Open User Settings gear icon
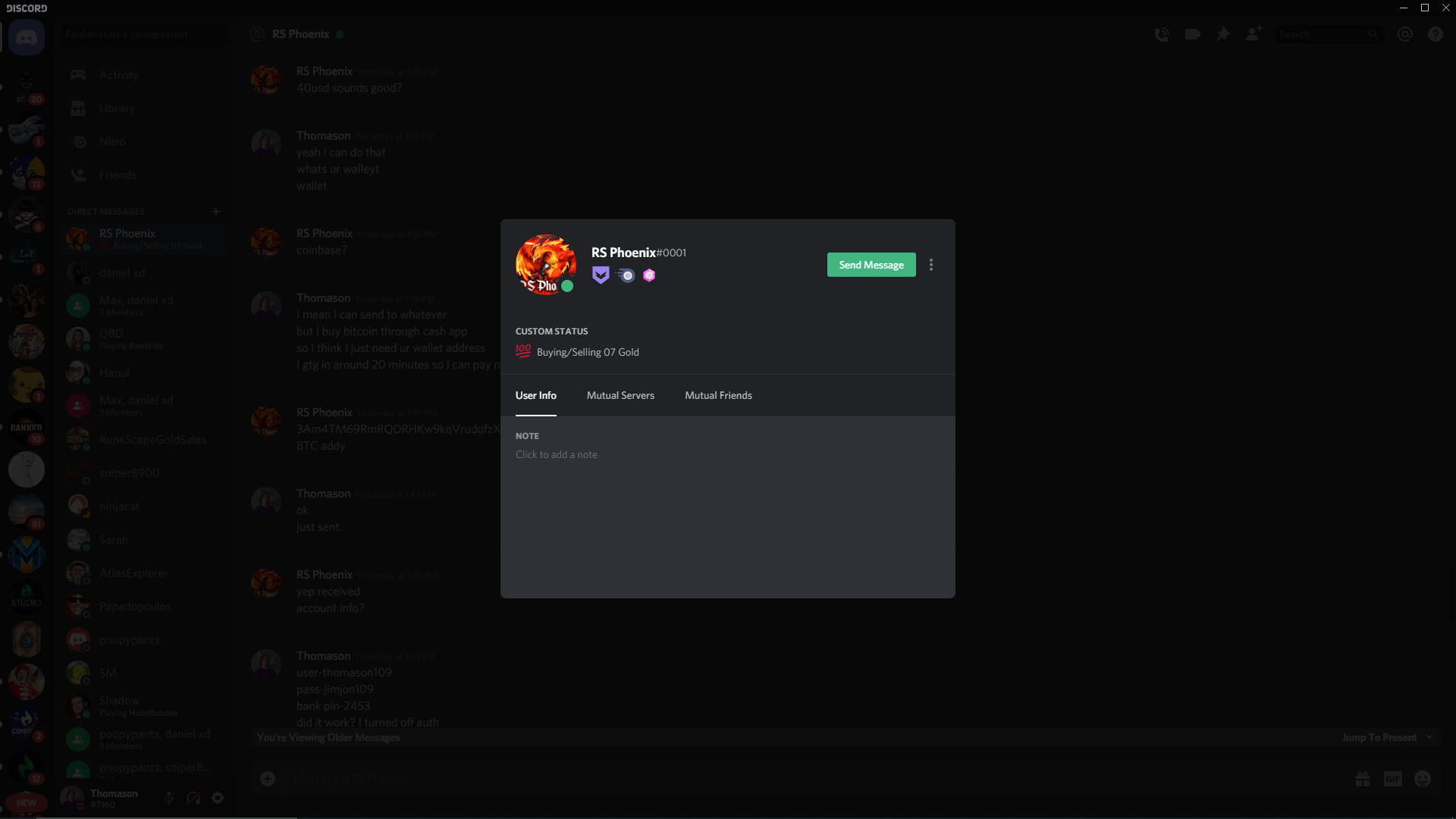Viewport: 1456px width, 819px height. pos(218,798)
